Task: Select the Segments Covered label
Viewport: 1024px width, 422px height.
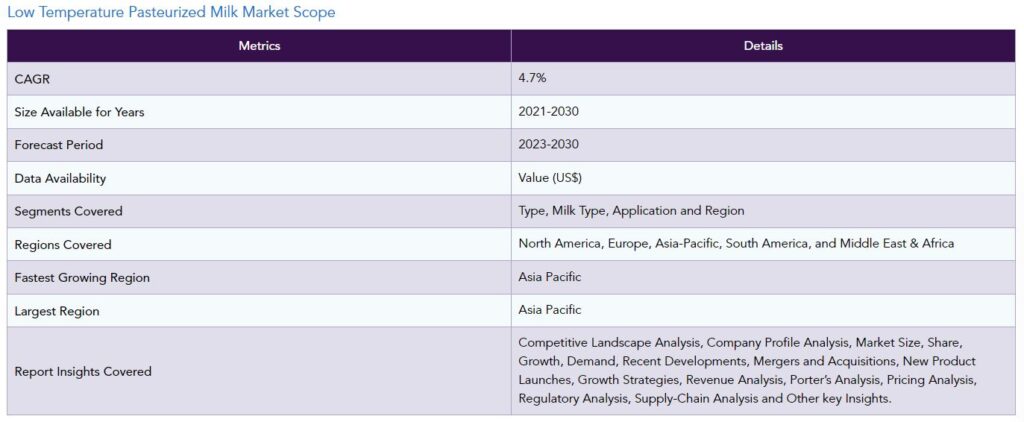Action: pos(69,212)
